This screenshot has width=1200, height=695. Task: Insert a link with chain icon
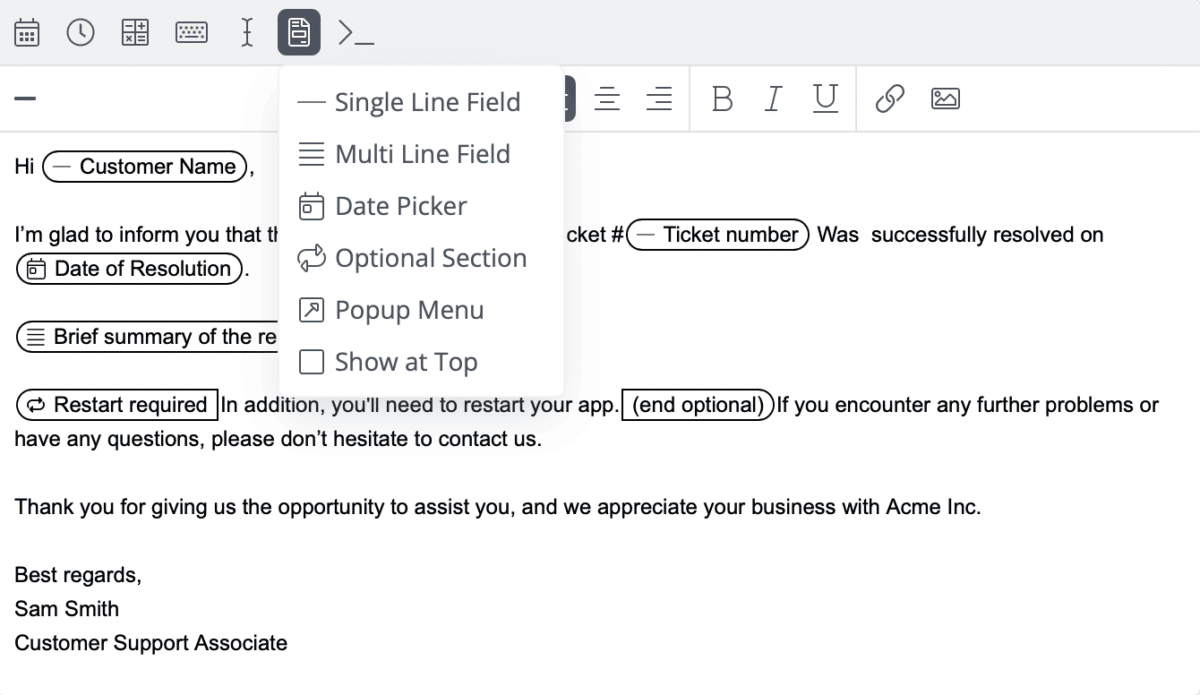(x=889, y=98)
